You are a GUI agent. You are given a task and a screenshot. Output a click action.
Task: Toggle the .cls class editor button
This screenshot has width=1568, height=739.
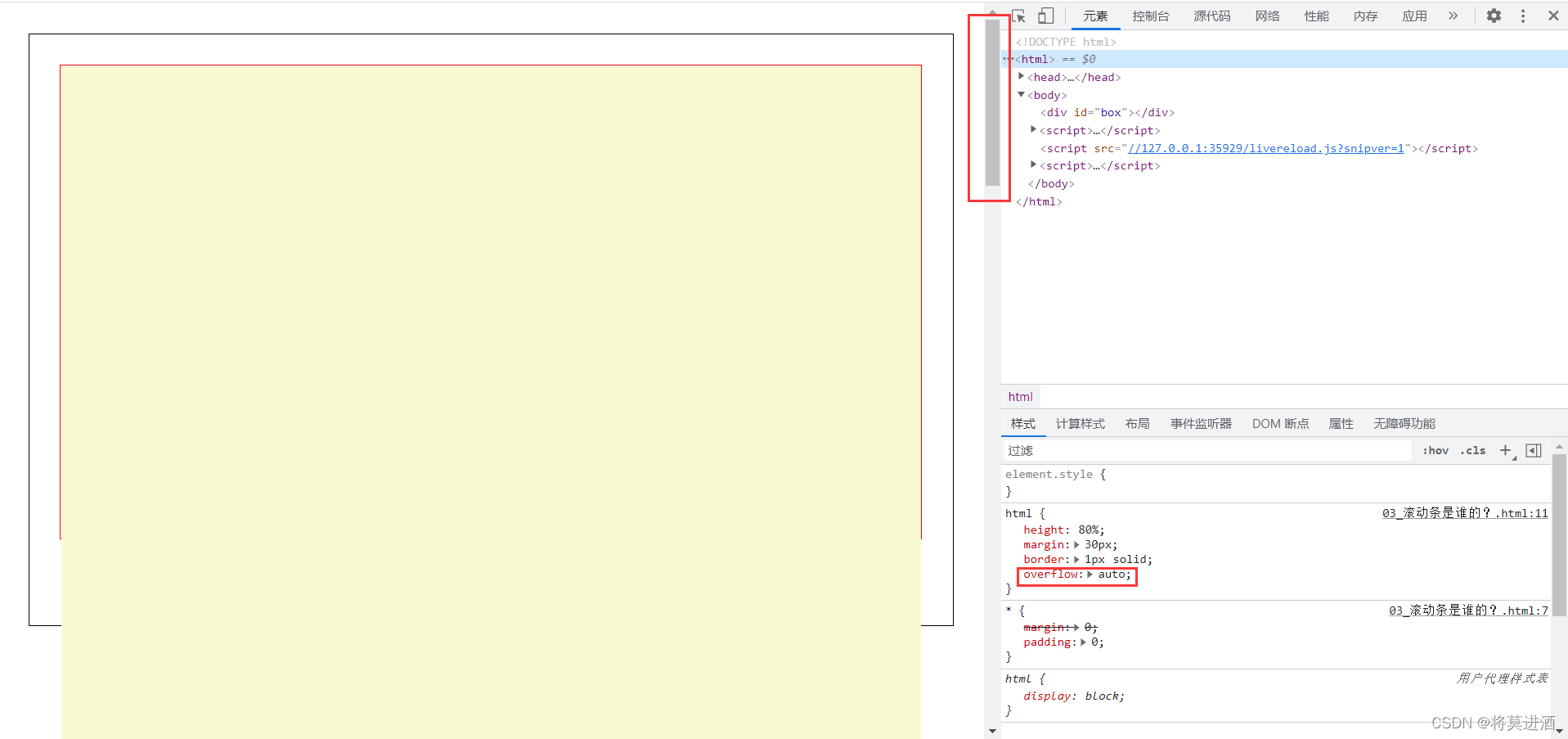[1473, 450]
